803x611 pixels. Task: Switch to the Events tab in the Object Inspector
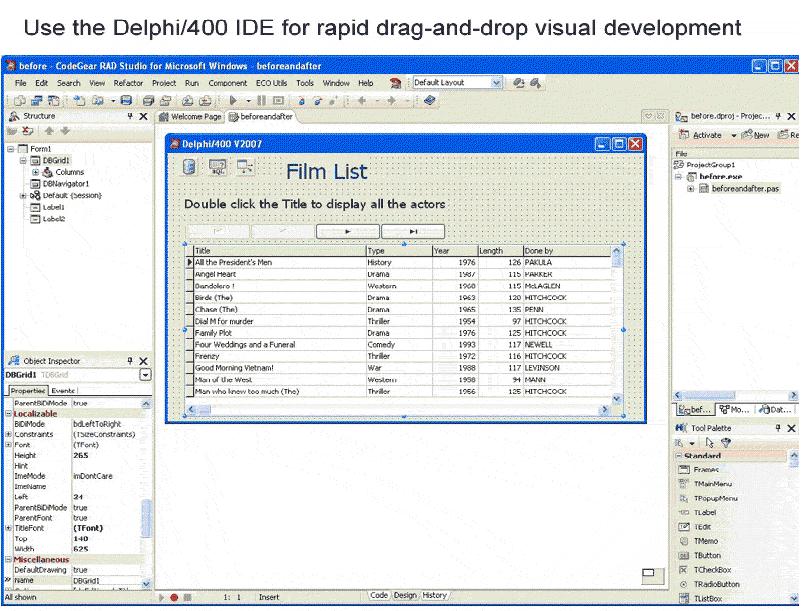point(64,391)
